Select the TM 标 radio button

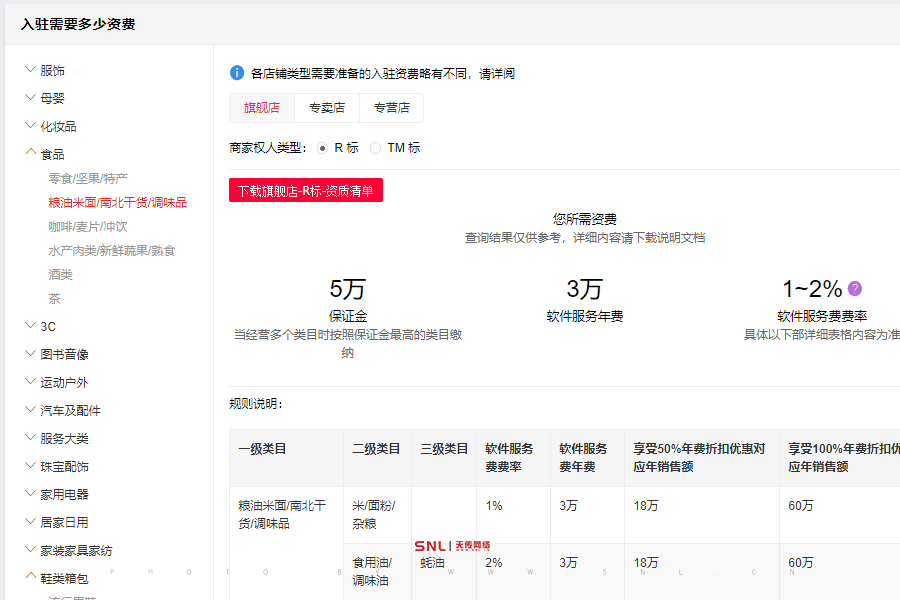tap(377, 146)
